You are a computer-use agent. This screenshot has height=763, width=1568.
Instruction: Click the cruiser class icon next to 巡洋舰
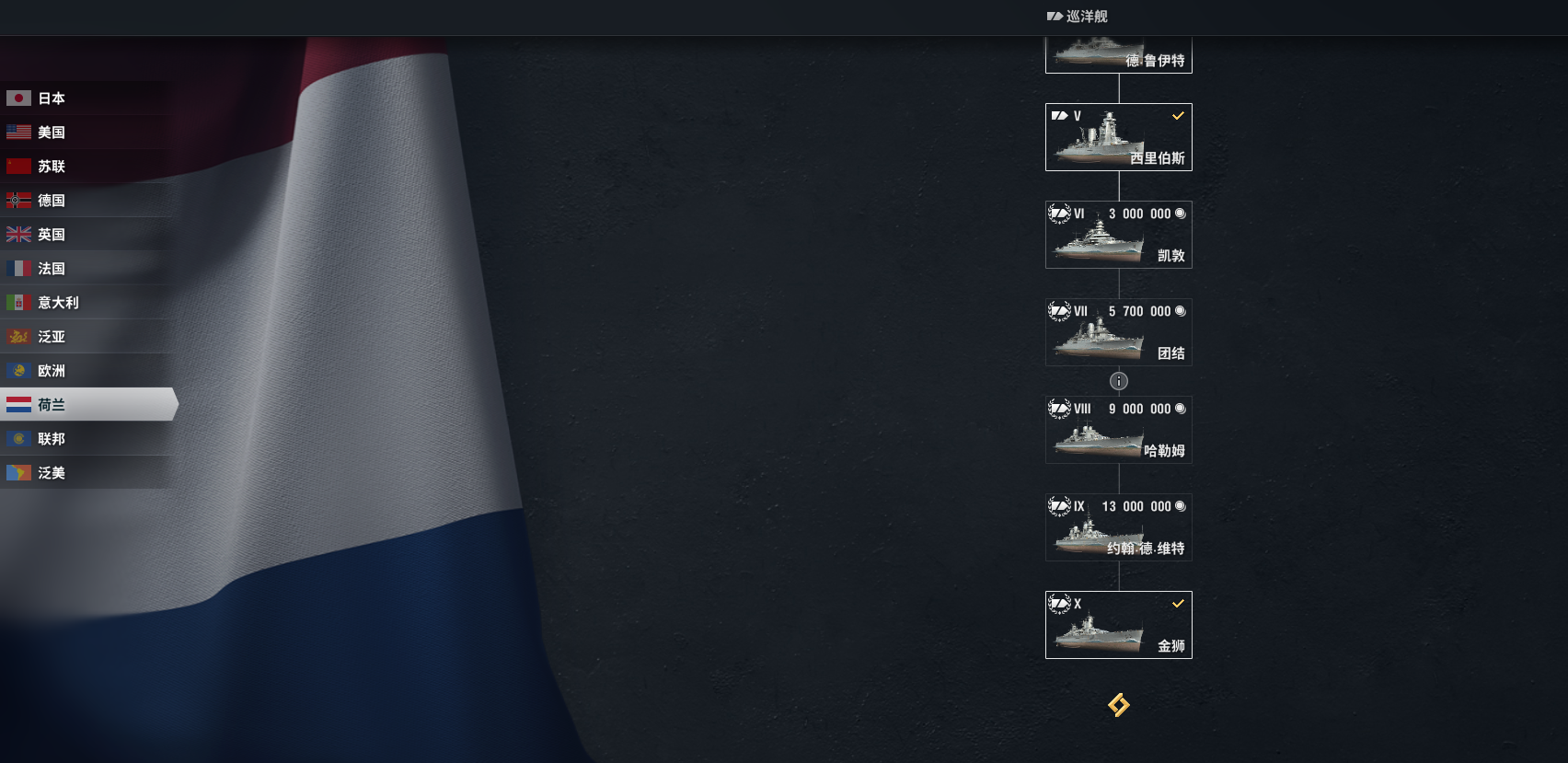(1055, 17)
